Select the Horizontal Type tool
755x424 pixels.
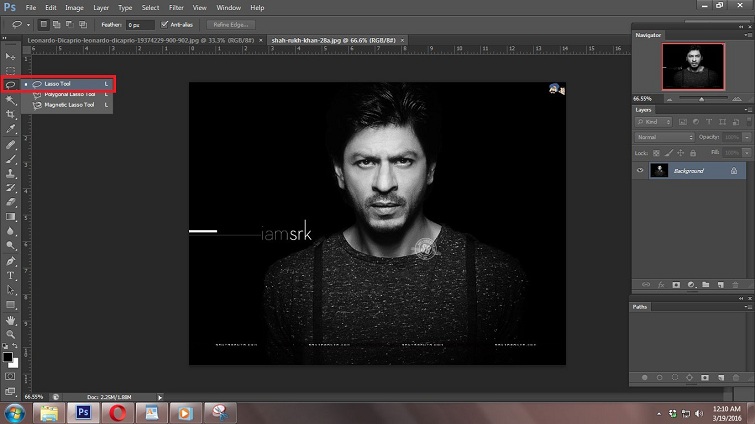[11, 275]
